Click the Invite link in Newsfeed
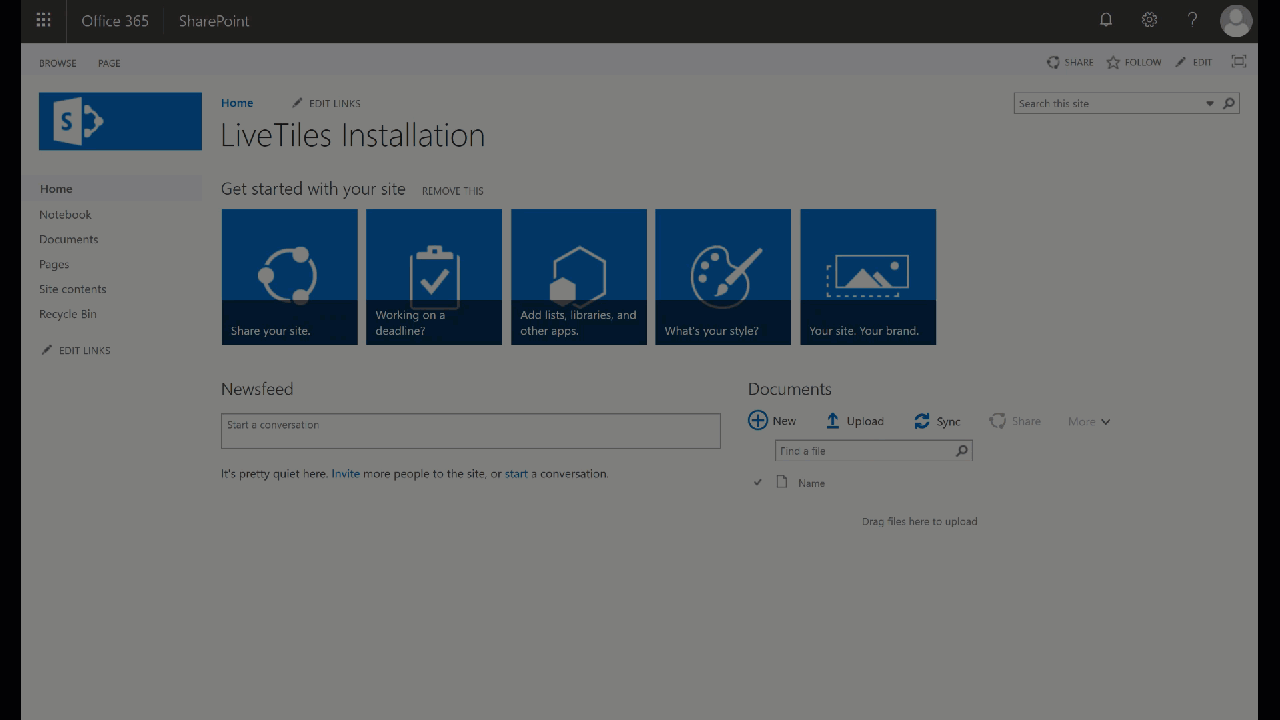The width and height of the screenshot is (1280, 720). (346, 474)
